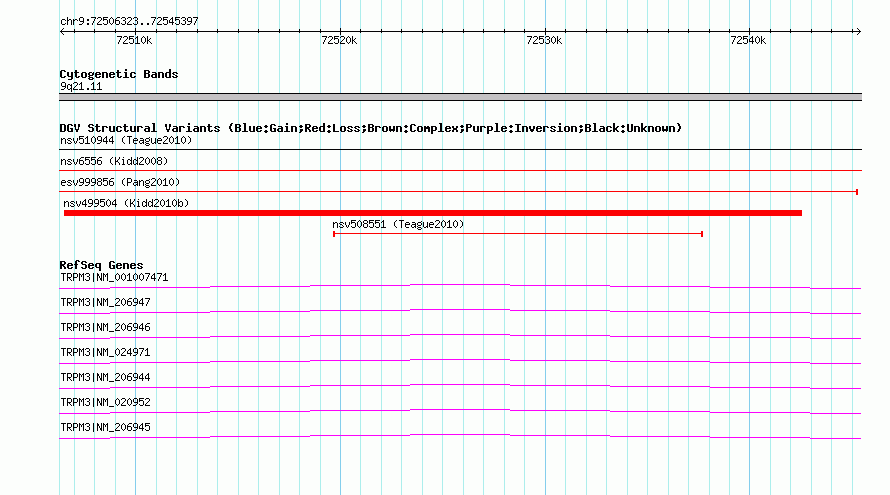Click the 72520k ruler tick label
This screenshot has height=495, width=890.
pyautogui.click(x=339, y=40)
